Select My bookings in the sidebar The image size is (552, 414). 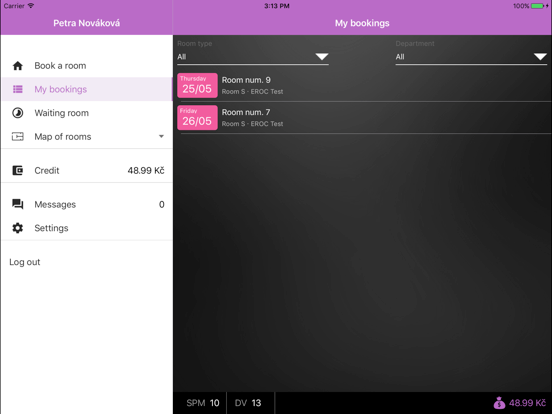coord(87,89)
